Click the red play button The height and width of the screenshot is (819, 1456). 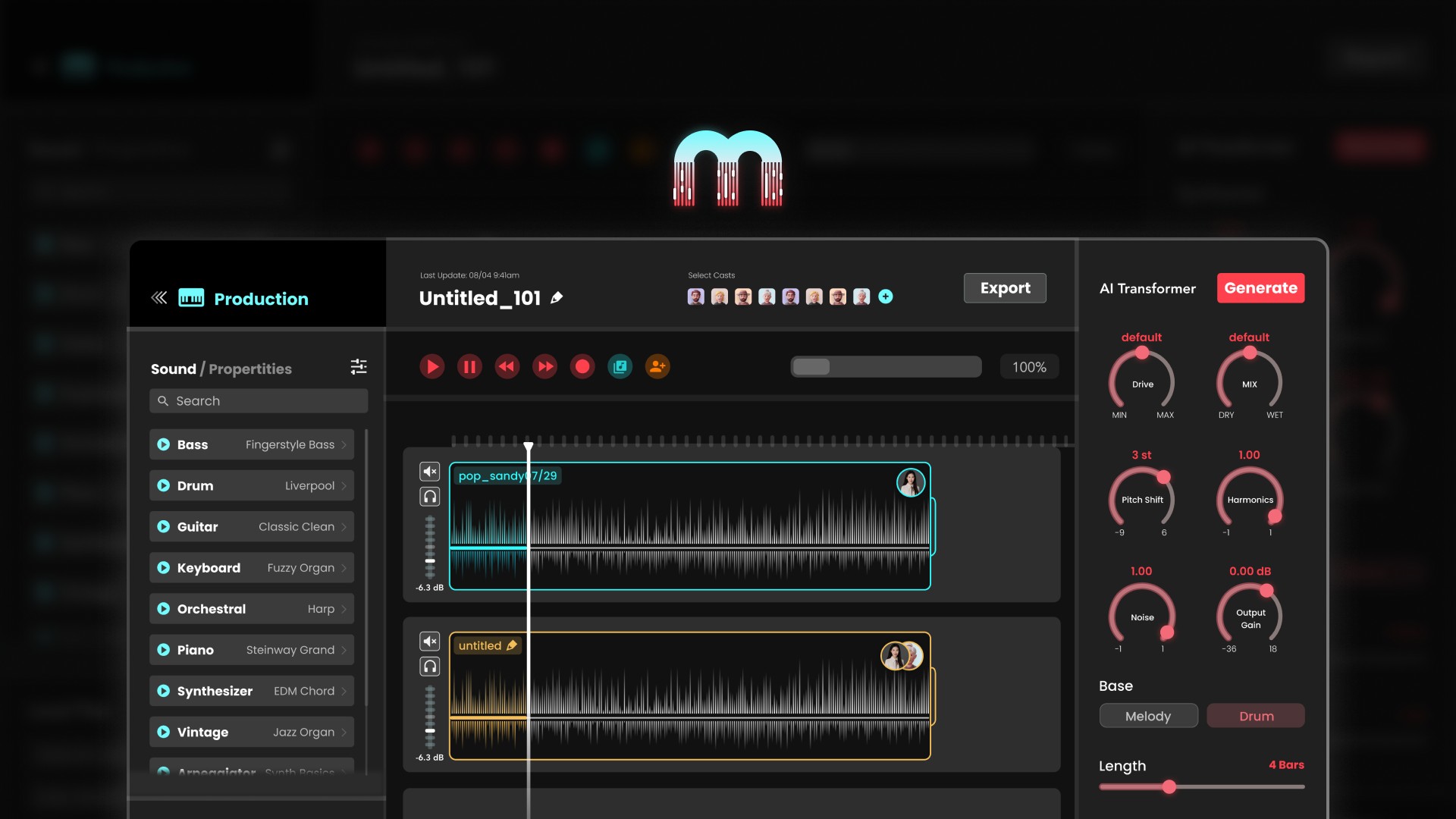point(431,367)
